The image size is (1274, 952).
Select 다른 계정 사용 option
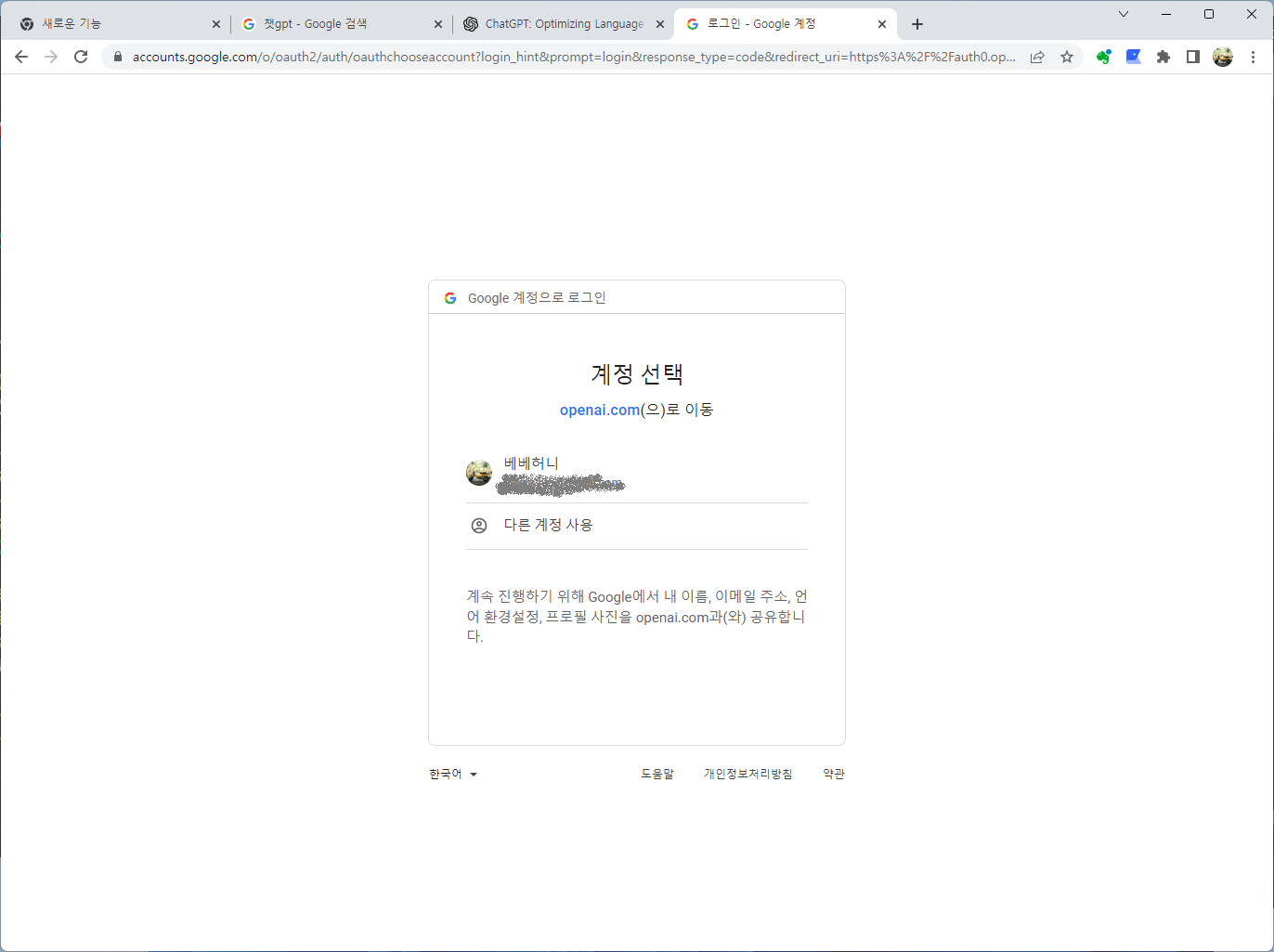tap(637, 526)
